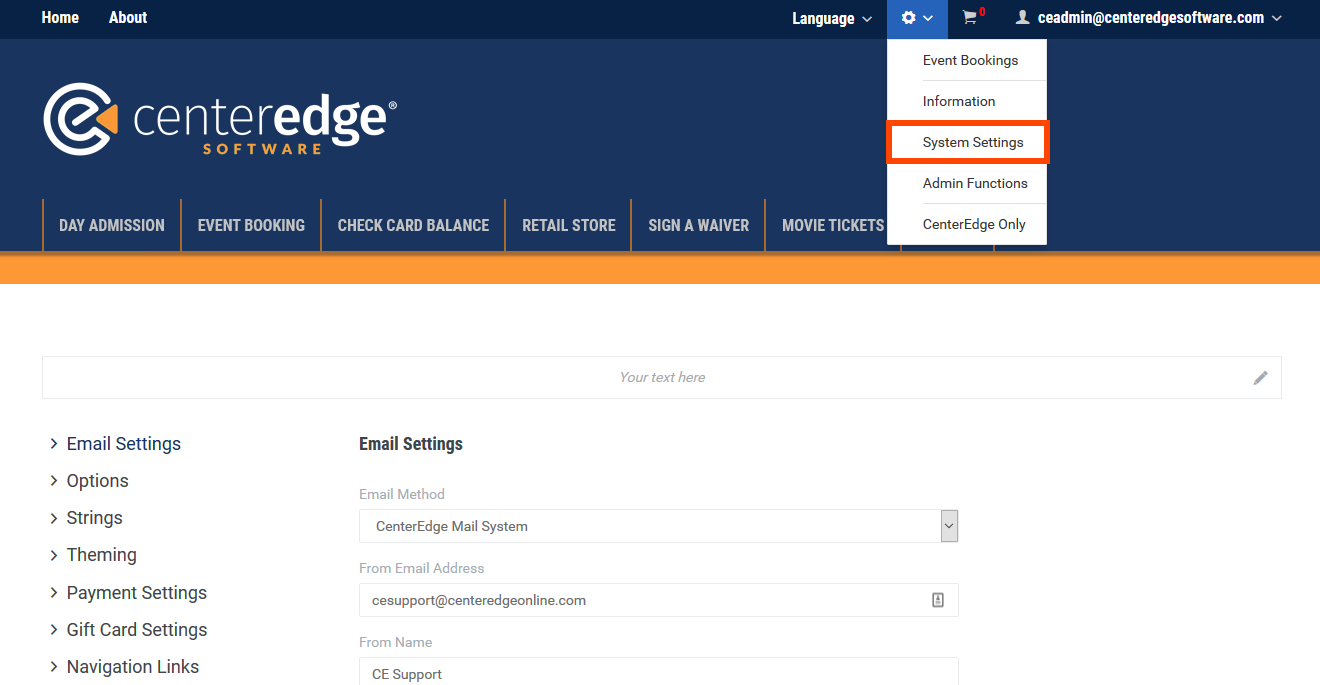Viewport: 1320px width, 685px height.
Task: Click the 'Email Method' field label
Action: coord(402,494)
